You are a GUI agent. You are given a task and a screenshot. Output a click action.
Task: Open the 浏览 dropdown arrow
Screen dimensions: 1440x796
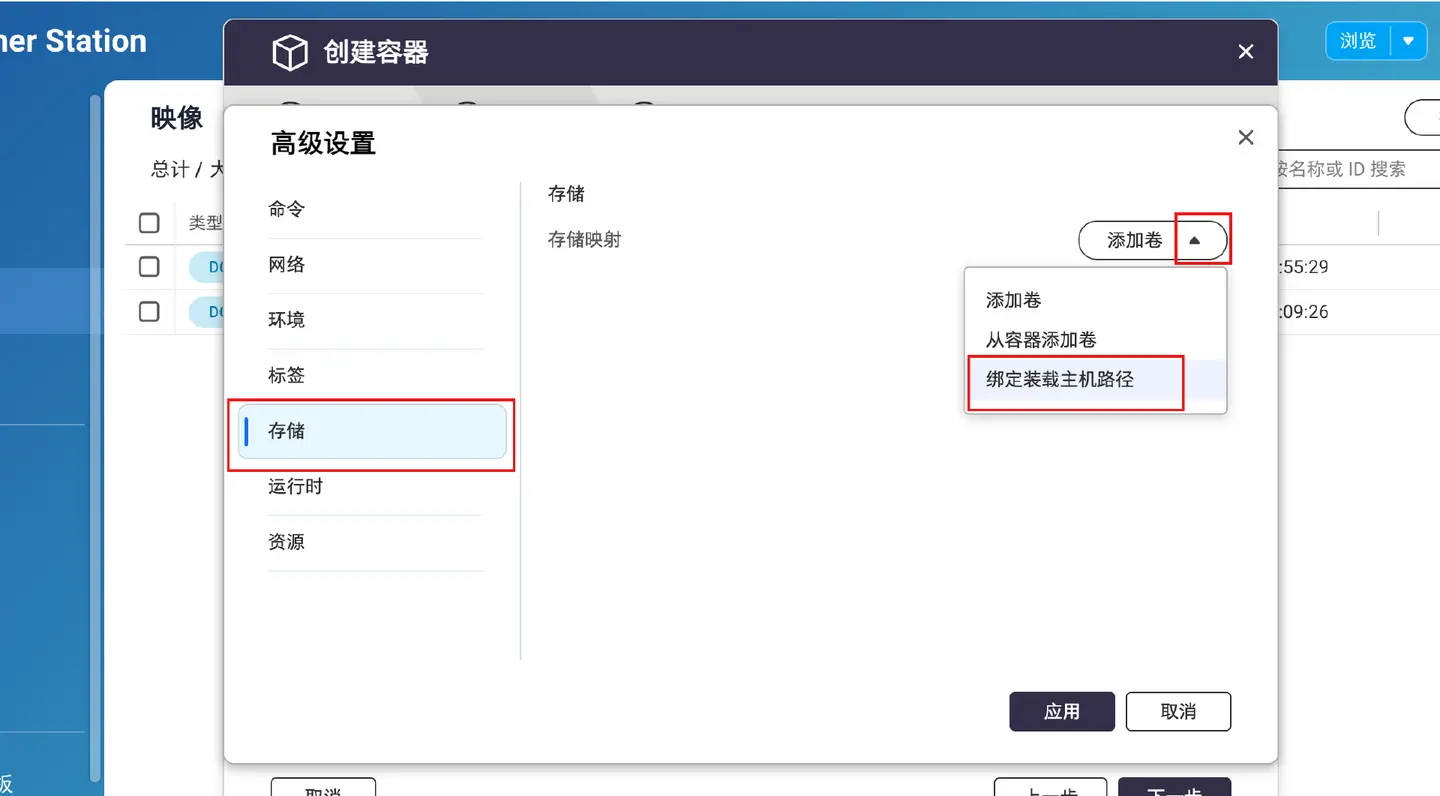(x=1409, y=41)
